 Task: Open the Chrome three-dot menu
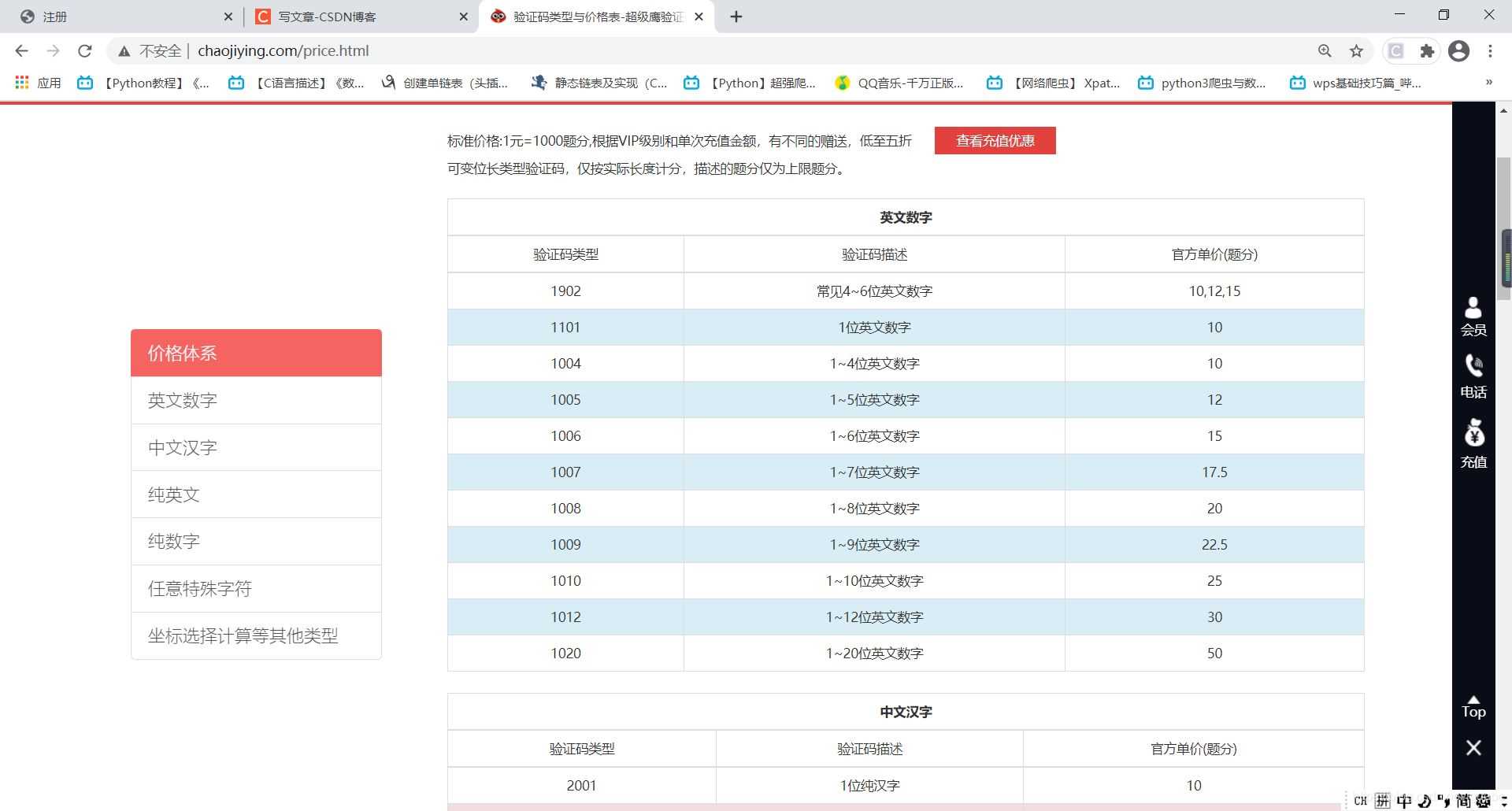coord(1490,50)
